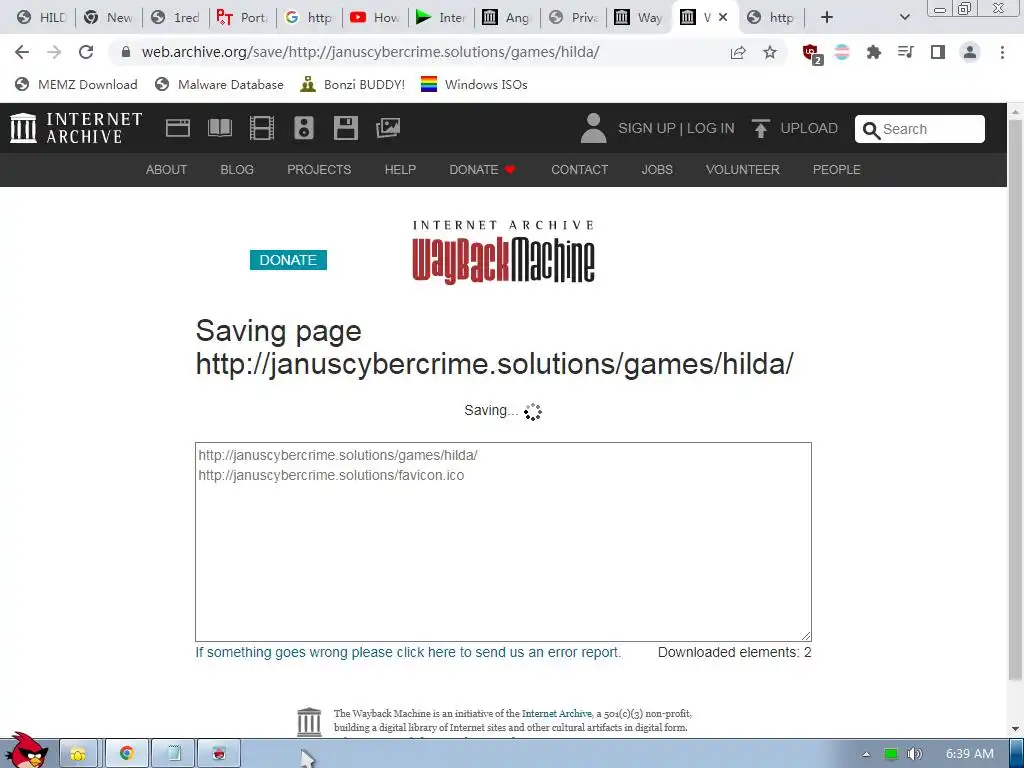Switch to the Ang tab
1024x768 pixels.
[x=508, y=18]
